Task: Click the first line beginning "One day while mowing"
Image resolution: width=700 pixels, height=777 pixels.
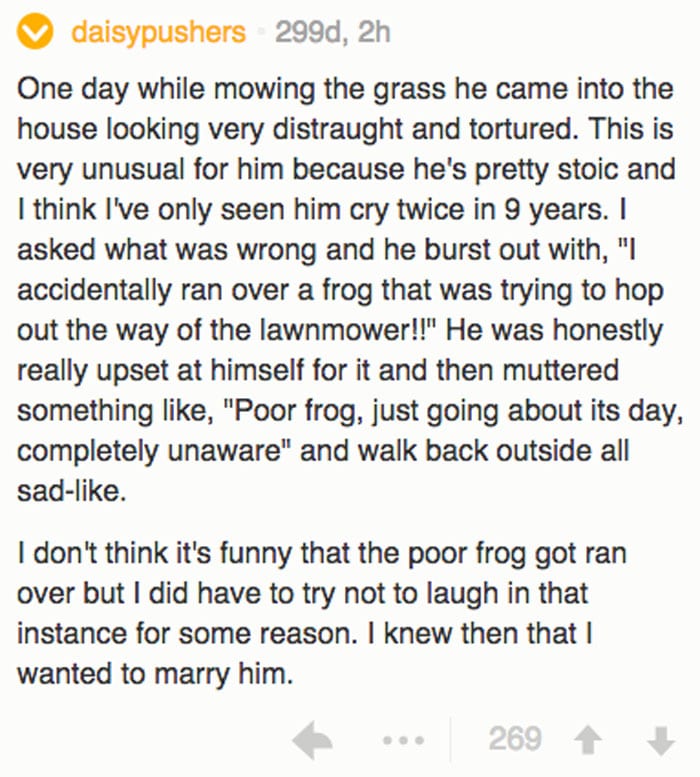Action: coord(345,91)
